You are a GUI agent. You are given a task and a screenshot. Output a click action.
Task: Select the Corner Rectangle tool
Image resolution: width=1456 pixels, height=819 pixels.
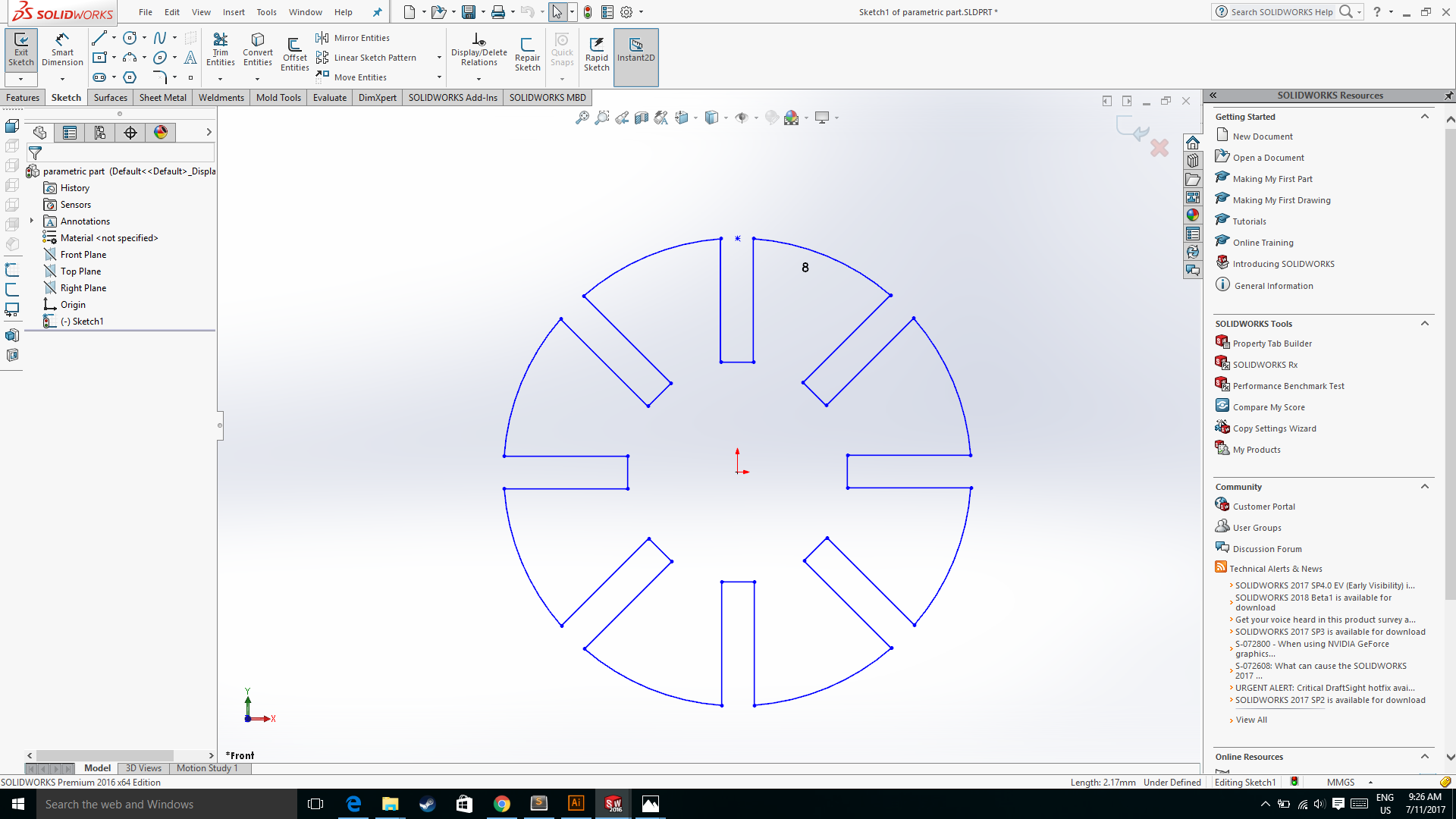tap(99, 58)
